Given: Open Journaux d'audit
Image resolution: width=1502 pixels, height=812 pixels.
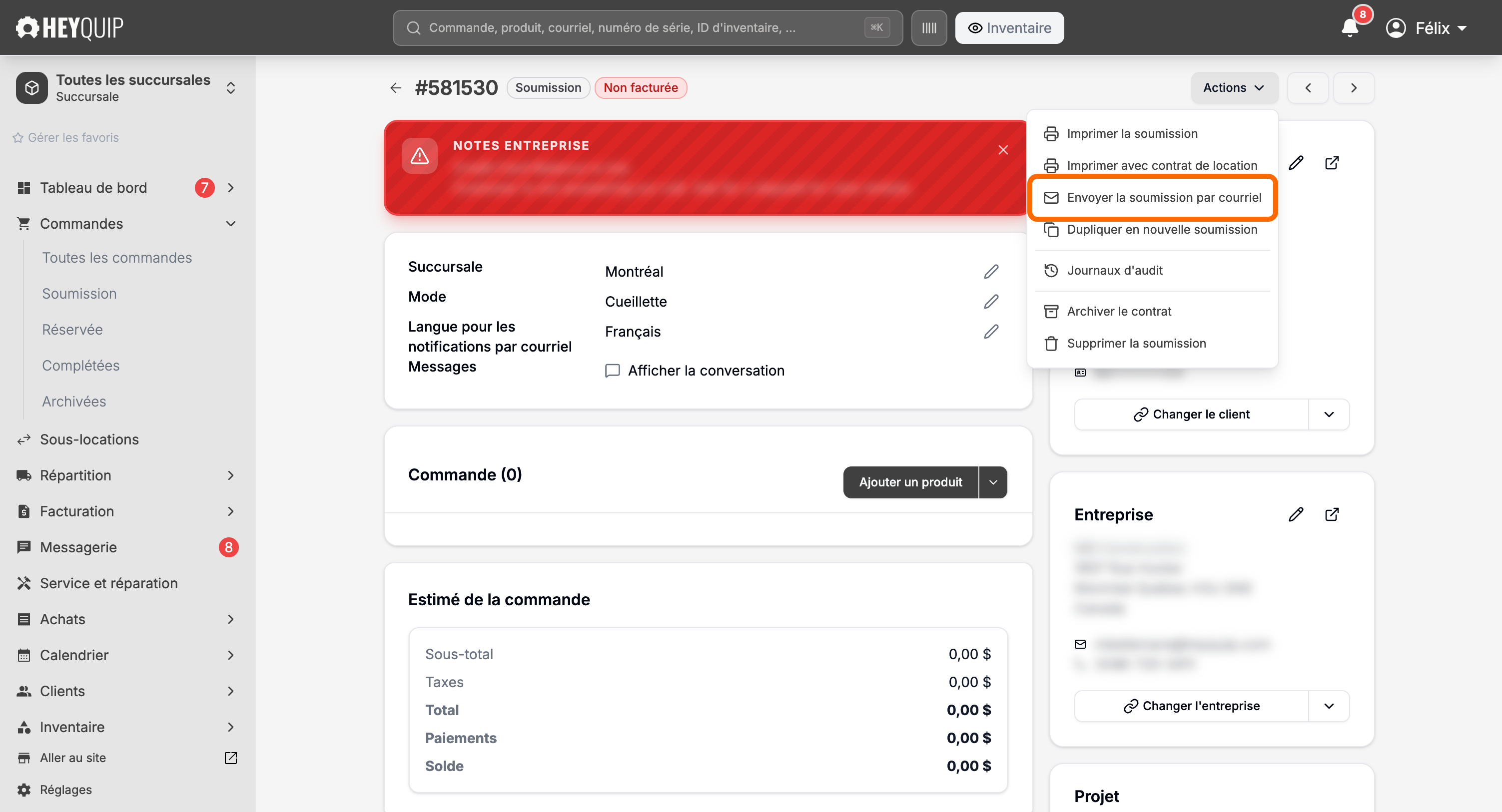Looking at the screenshot, I should pos(1153,271).
